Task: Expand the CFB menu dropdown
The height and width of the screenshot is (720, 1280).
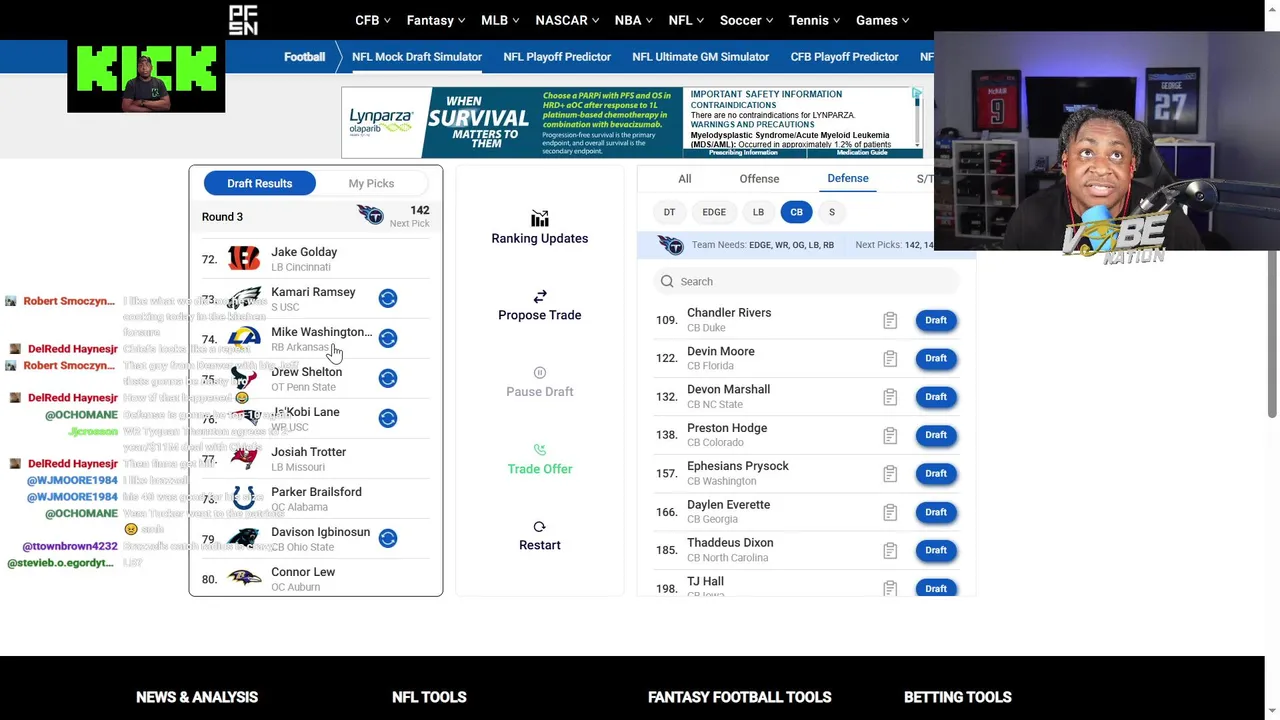Action: [373, 20]
